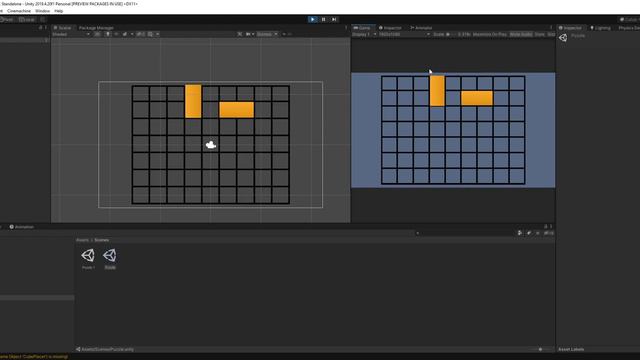The width and height of the screenshot is (640, 360).
Task: Select the vertical orange block in Scene view
Action: pyautogui.click(x=193, y=101)
